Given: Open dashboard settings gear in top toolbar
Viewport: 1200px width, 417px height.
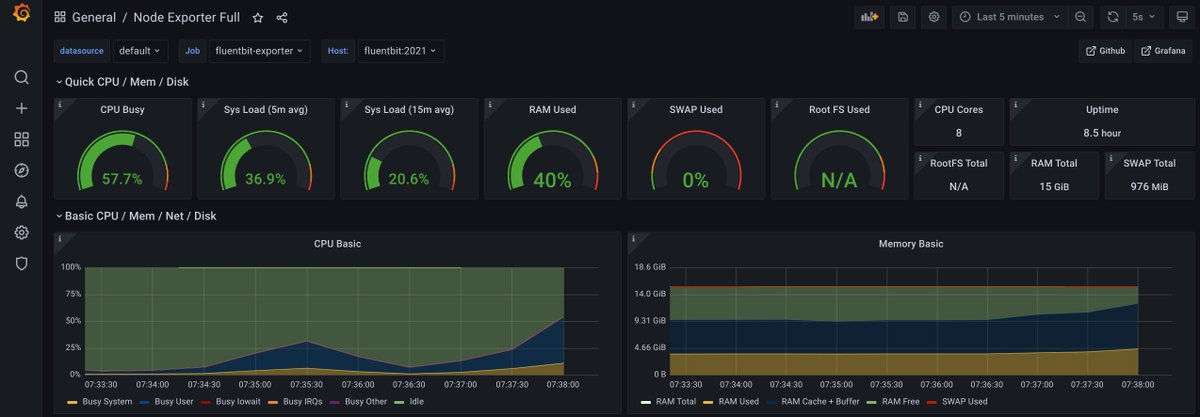Looking at the screenshot, I should (934, 17).
